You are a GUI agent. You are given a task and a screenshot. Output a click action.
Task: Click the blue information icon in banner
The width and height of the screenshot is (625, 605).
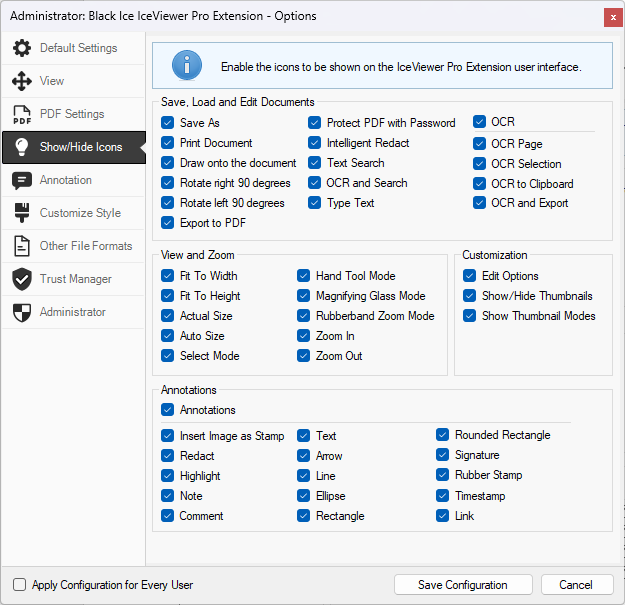[x=187, y=65]
